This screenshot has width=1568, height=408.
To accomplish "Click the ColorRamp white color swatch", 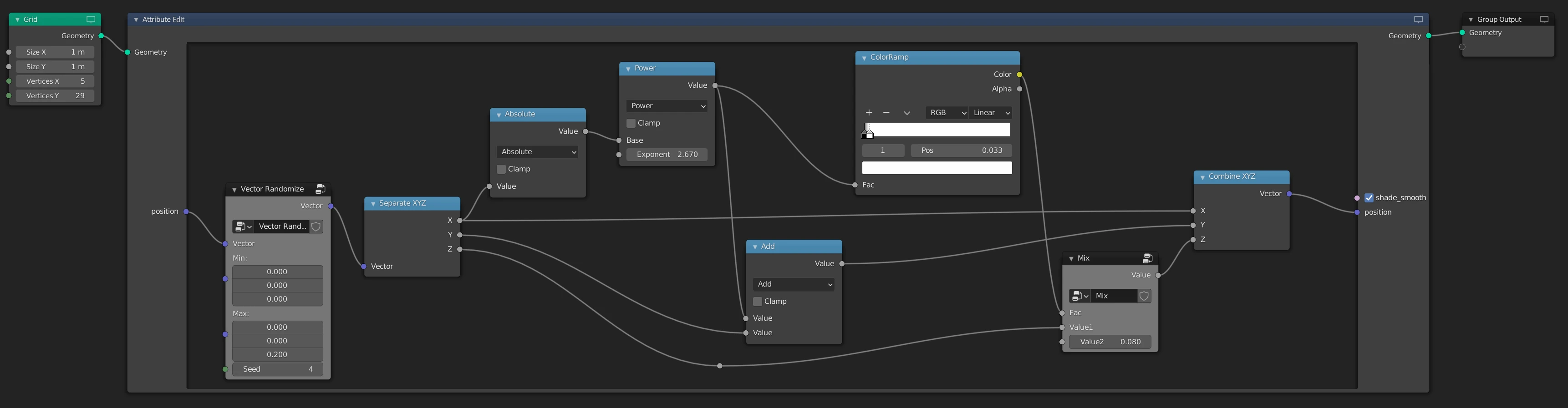I will 937,168.
